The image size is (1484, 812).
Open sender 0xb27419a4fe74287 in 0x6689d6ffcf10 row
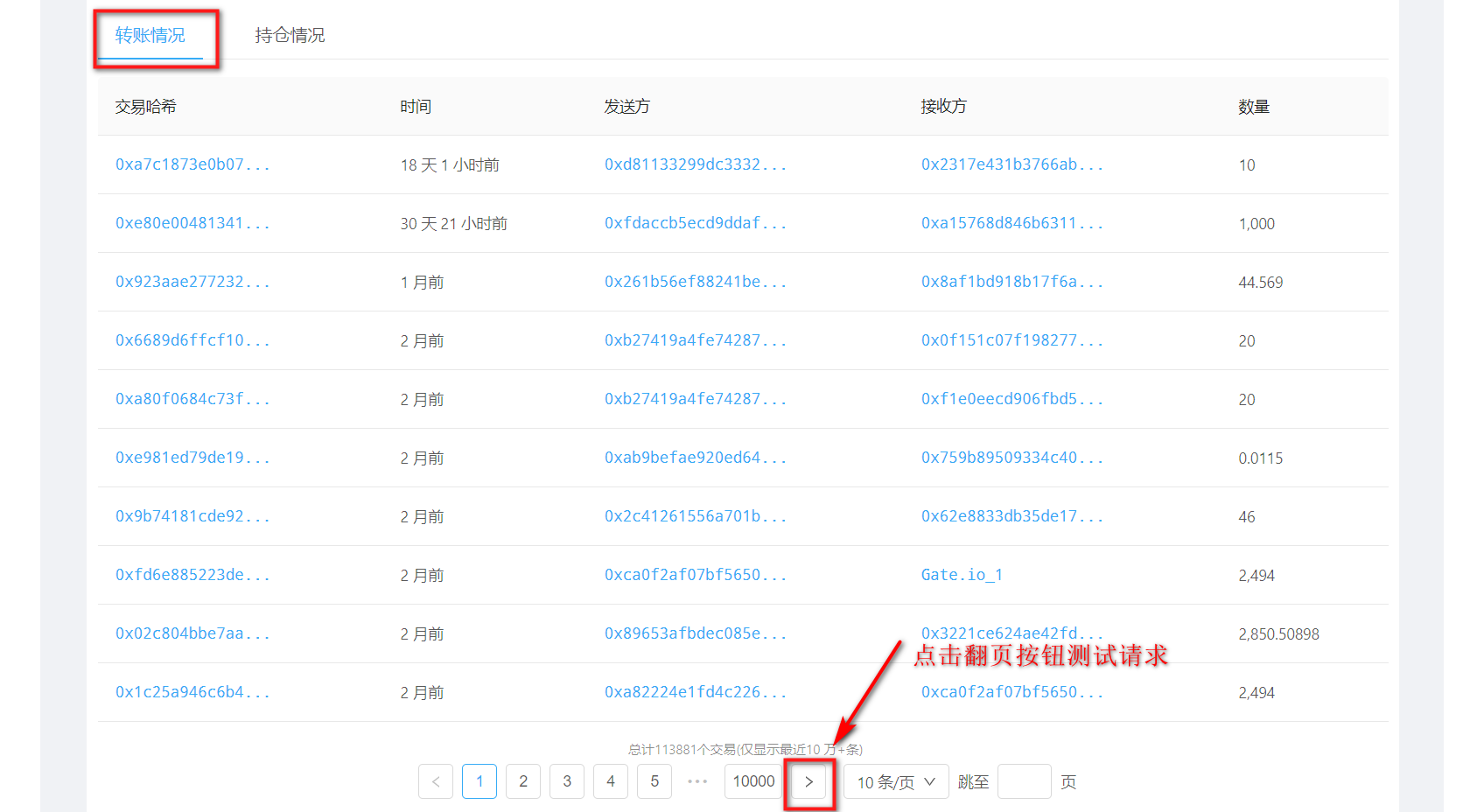tap(696, 340)
